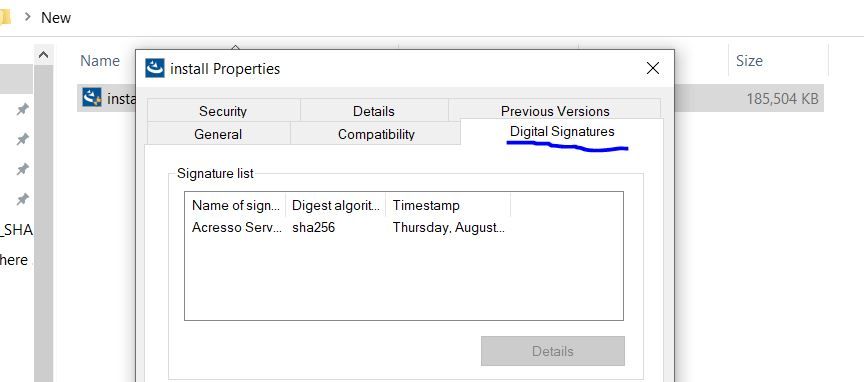Click the installer icon in dialog title bar
The height and width of the screenshot is (382, 864).
tap(155, 68)
